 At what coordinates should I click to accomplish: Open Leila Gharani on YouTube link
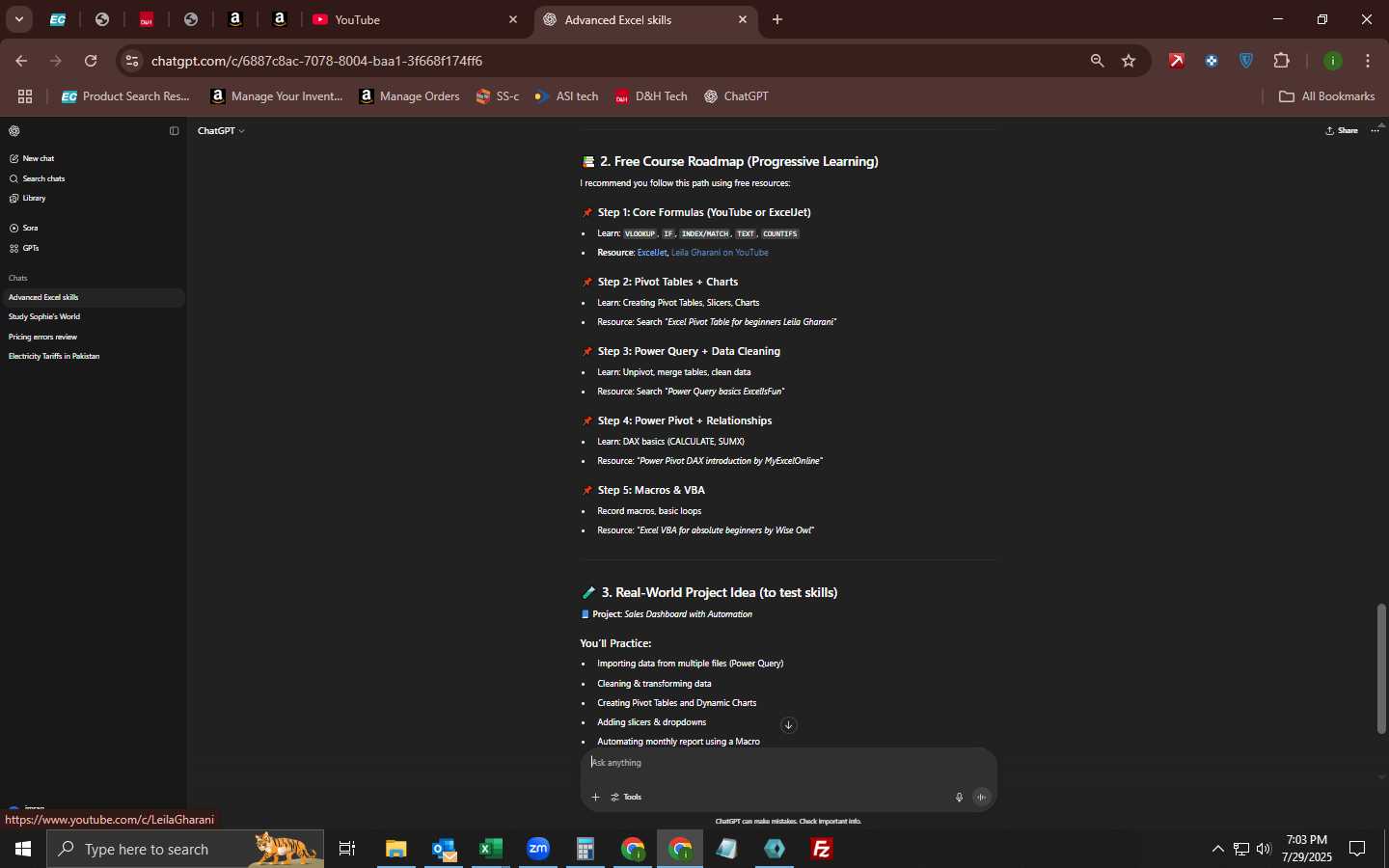click(x=720, y=253)
